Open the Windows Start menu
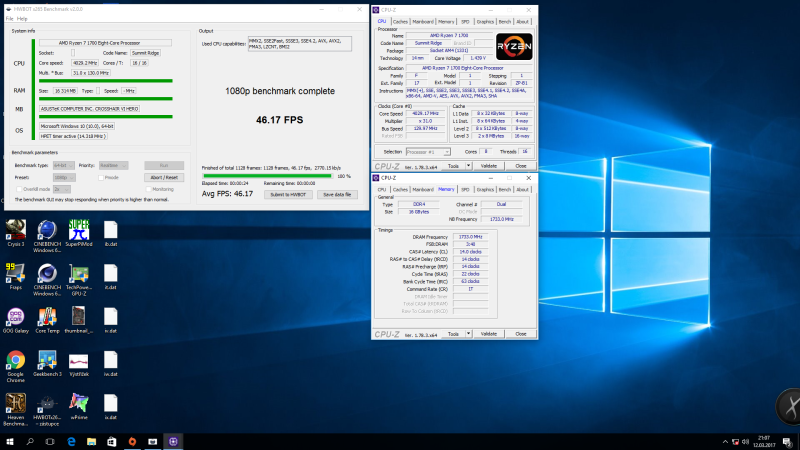The height and width of the screenshot is (450, 800). [10, 441]
